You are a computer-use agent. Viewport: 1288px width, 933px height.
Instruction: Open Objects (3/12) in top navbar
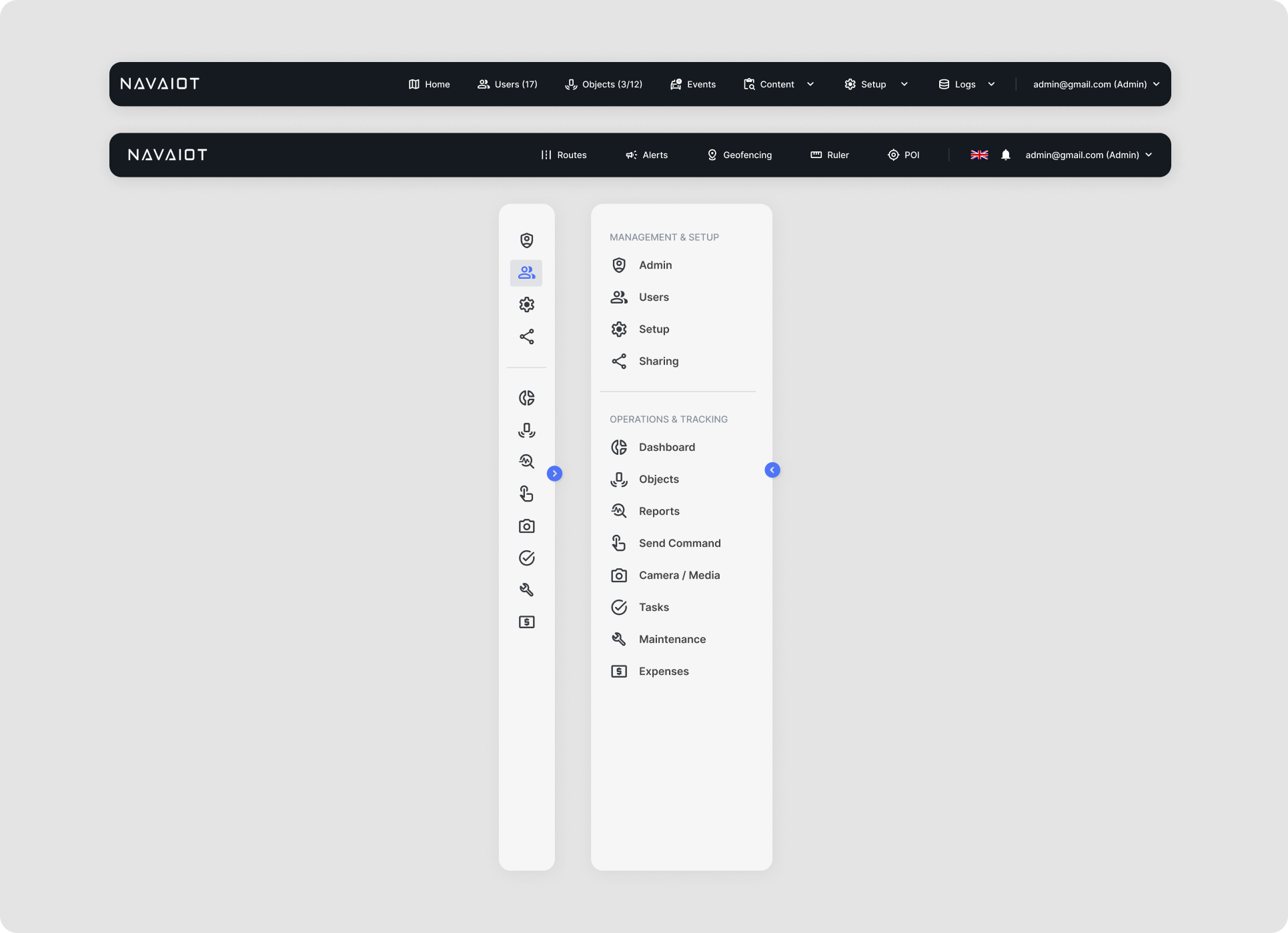pyautogui.click(x=604, y=84)
